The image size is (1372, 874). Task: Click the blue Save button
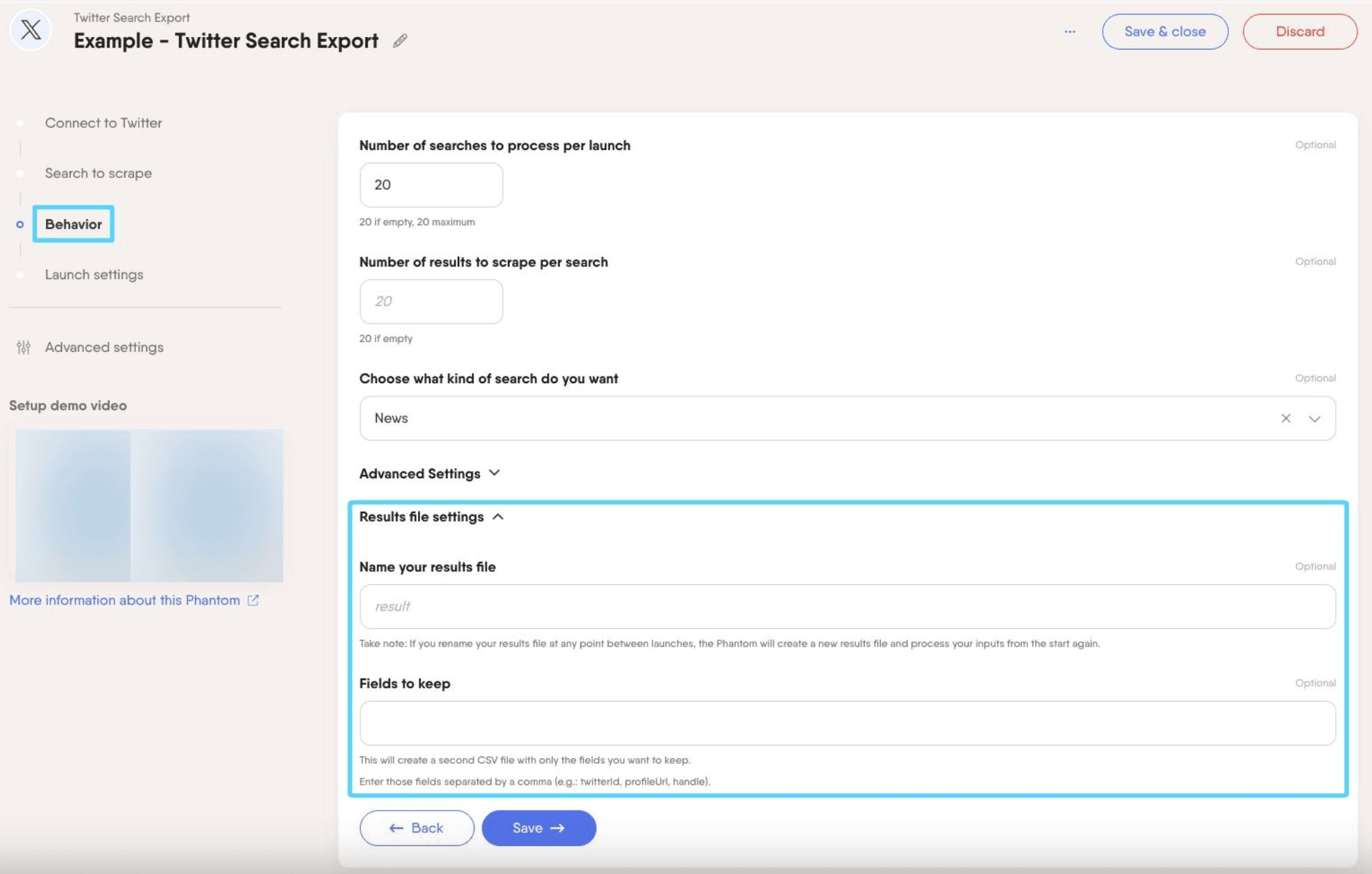pyautogui.click(x=539, y=828)
